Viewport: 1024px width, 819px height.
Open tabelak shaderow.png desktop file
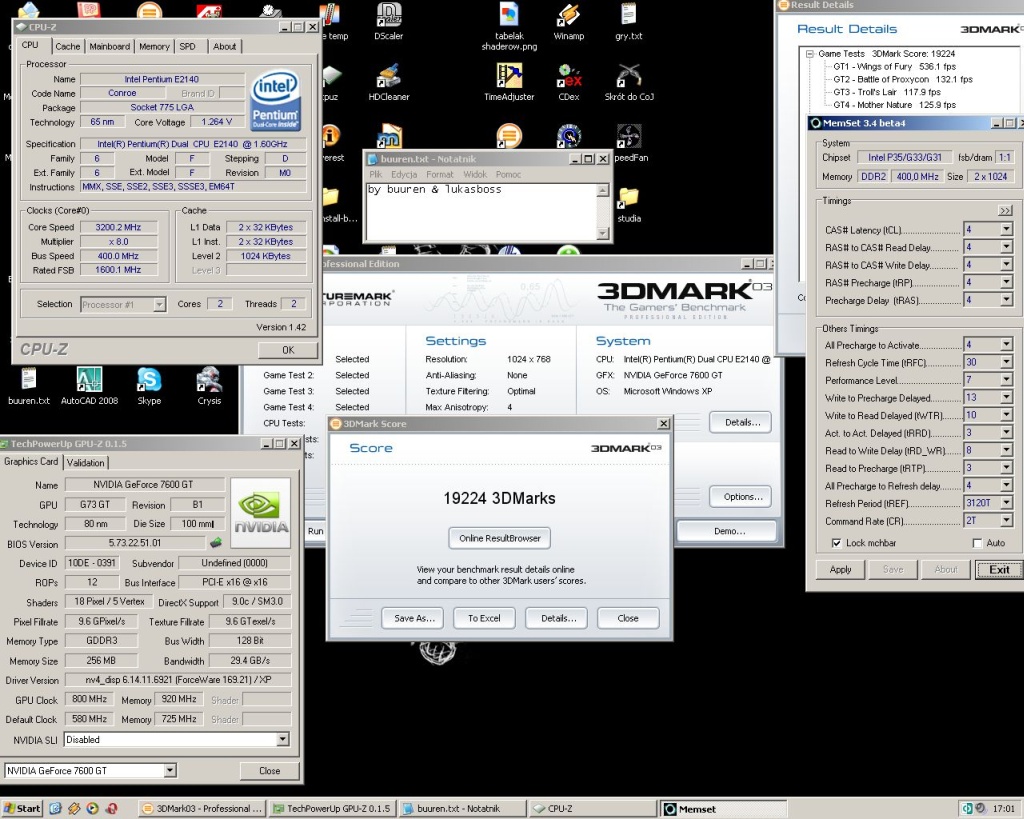[x=509, y=25]
